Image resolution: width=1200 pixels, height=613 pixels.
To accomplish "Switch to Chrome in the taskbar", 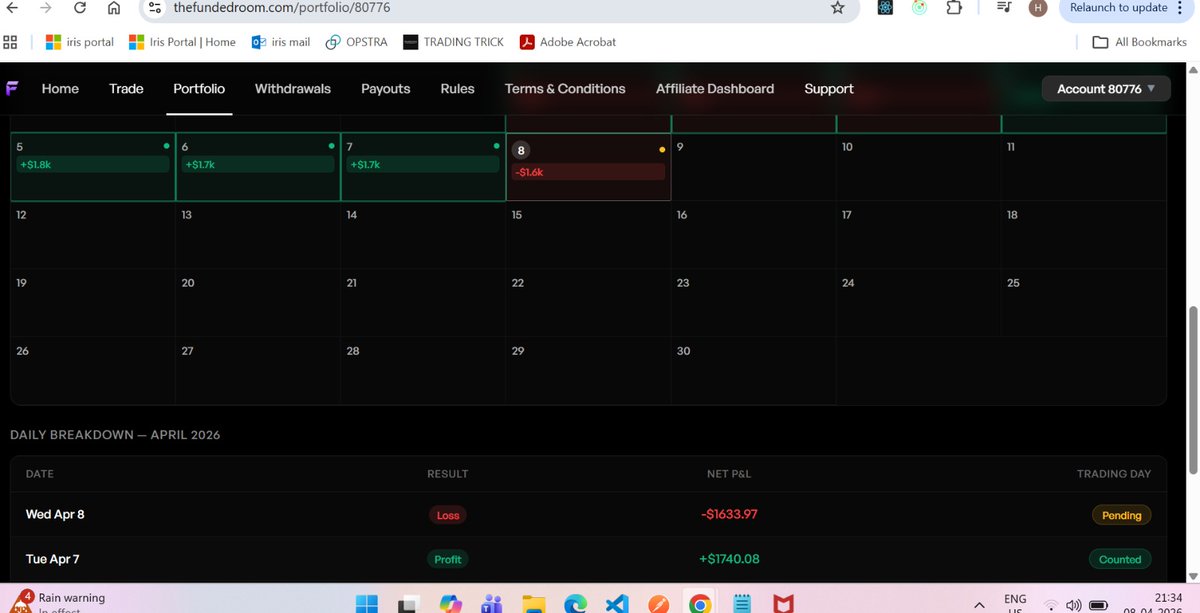I will coord(700,604).
